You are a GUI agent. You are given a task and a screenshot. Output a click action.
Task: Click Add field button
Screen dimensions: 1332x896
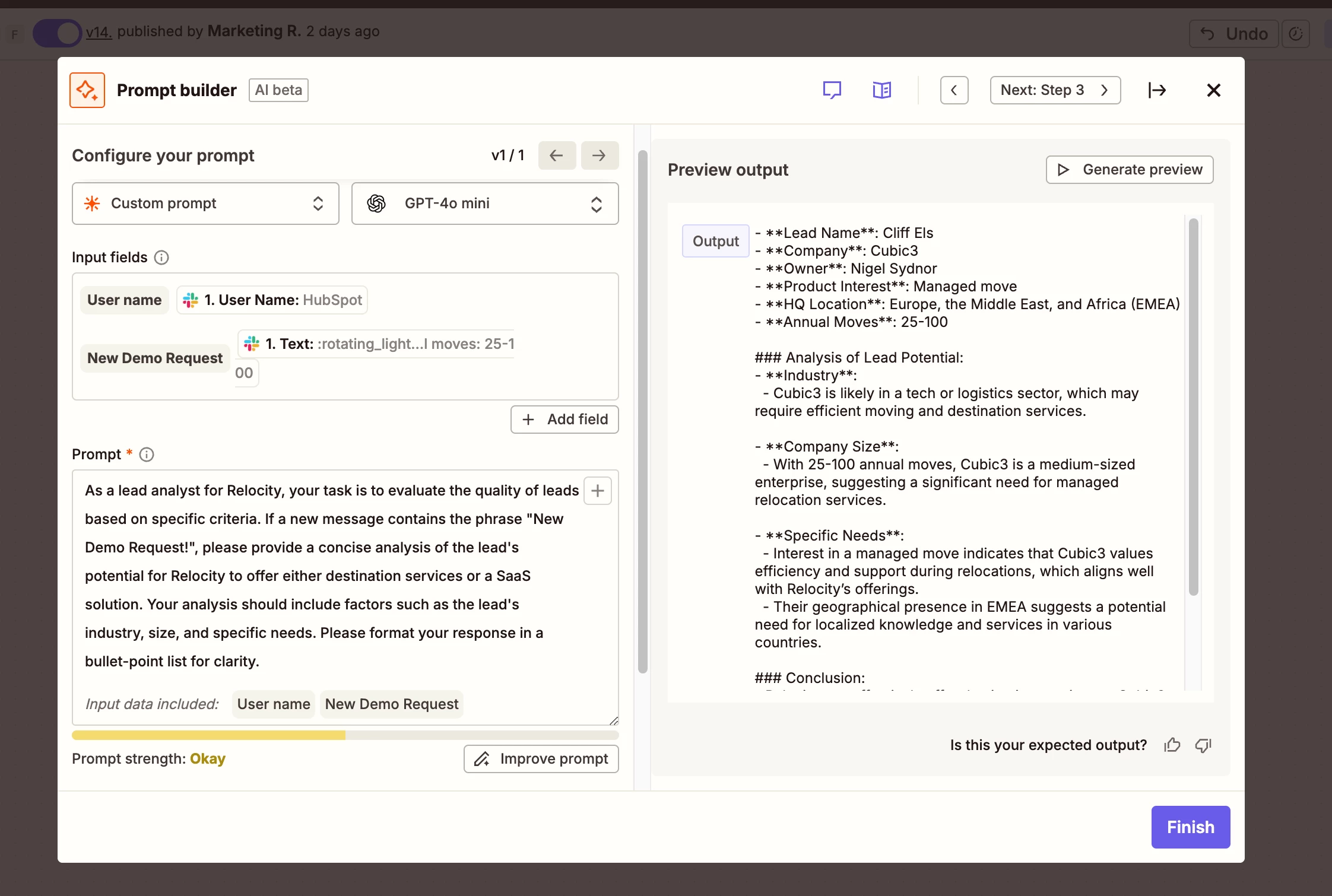click(564, 420)
